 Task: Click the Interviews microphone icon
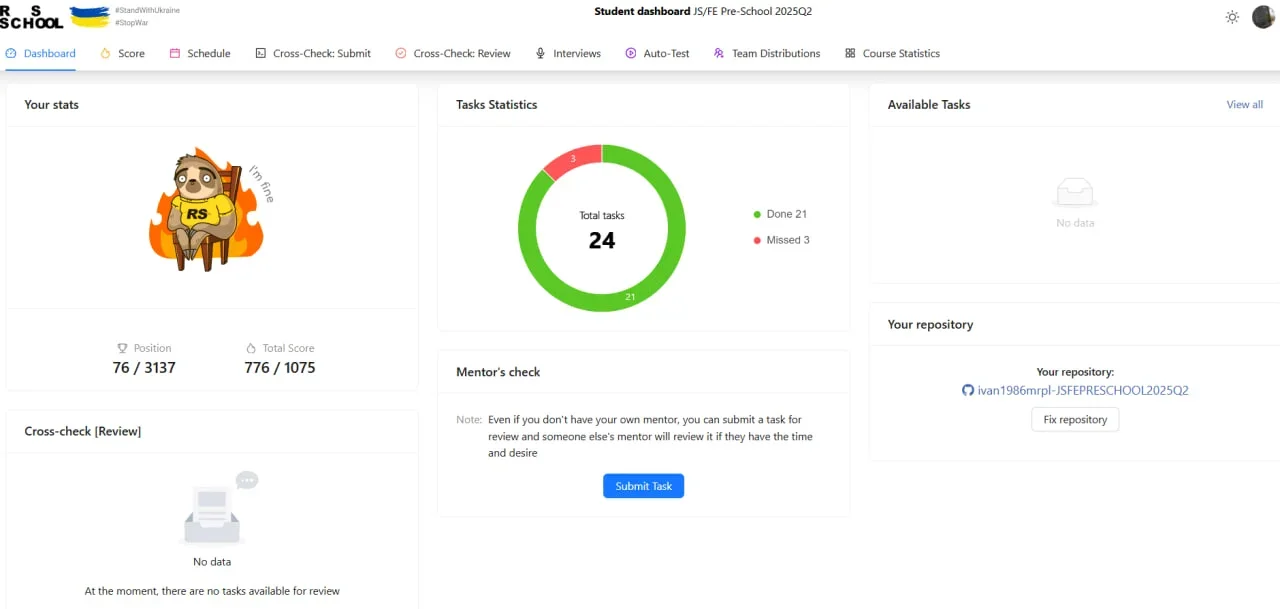[540, 53]
